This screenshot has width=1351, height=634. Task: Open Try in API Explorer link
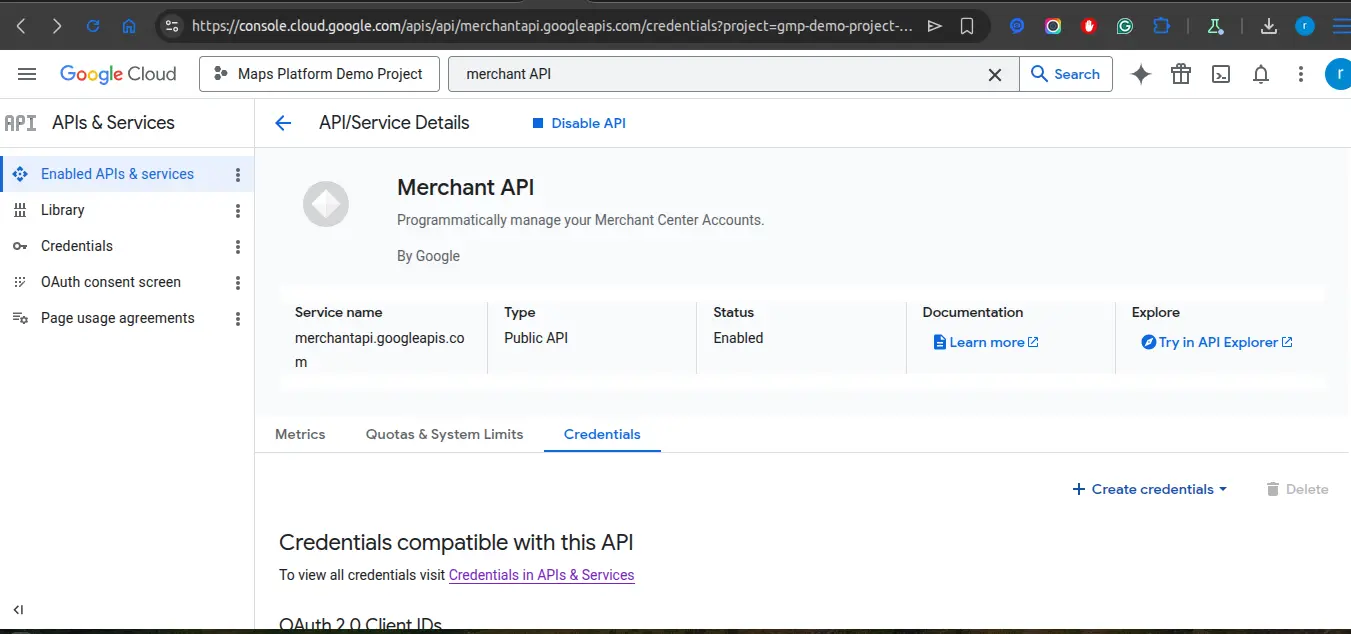(1217, 342)
